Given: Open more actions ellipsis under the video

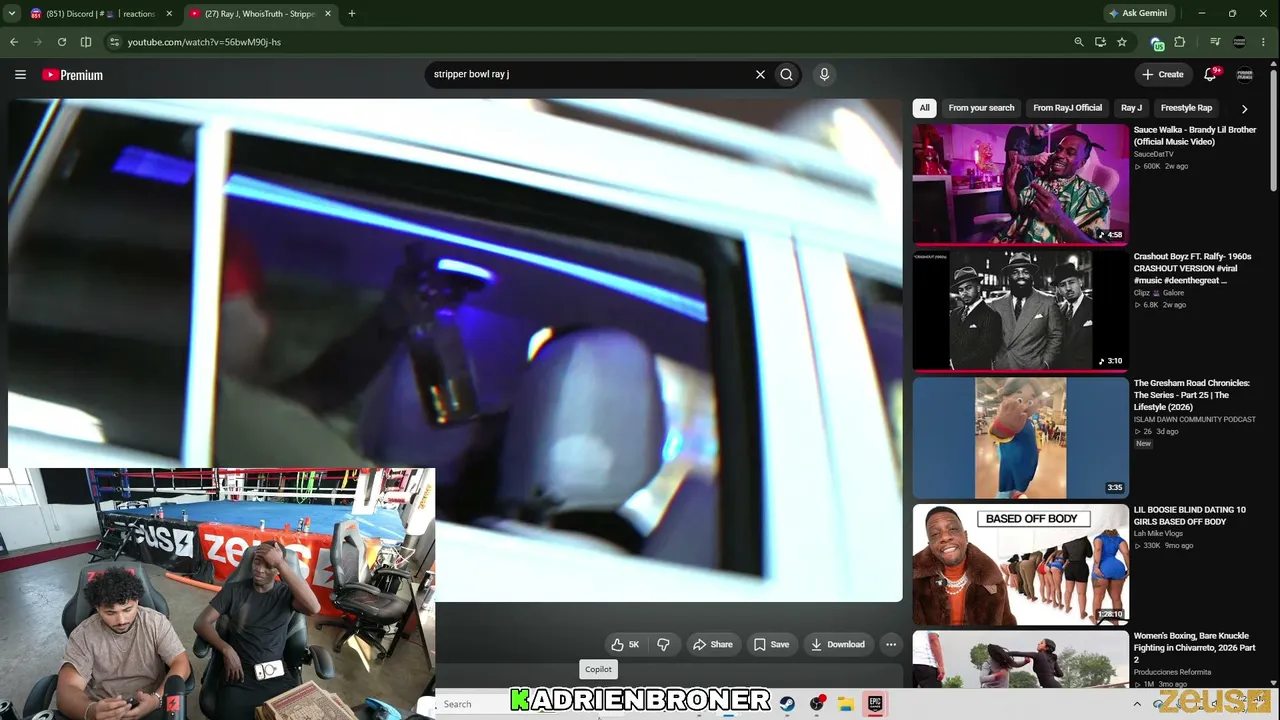Looking at the screenshot, I should [891, 645].
